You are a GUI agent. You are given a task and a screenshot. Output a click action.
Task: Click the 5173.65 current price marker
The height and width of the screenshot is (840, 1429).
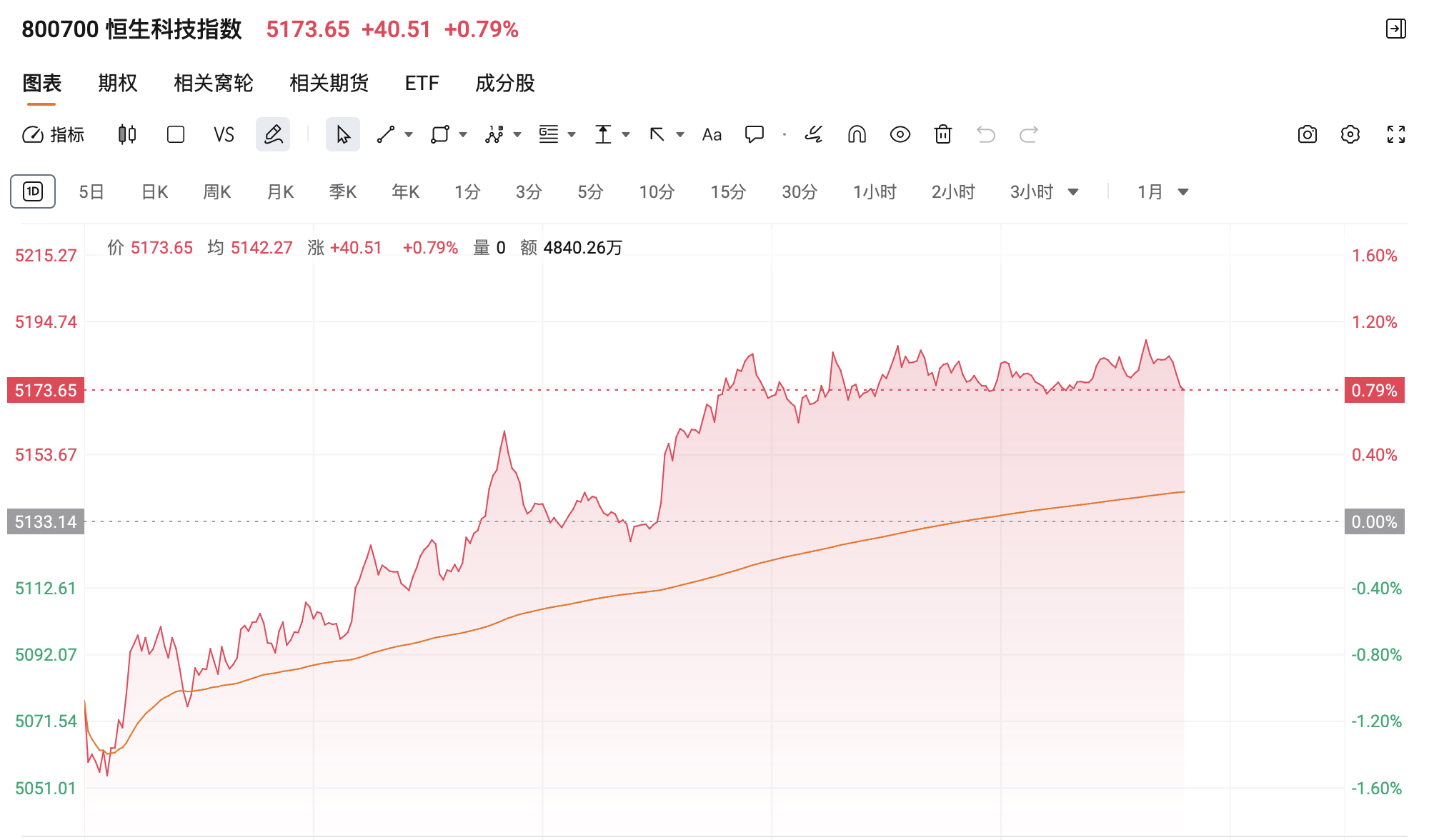[46, 390]
